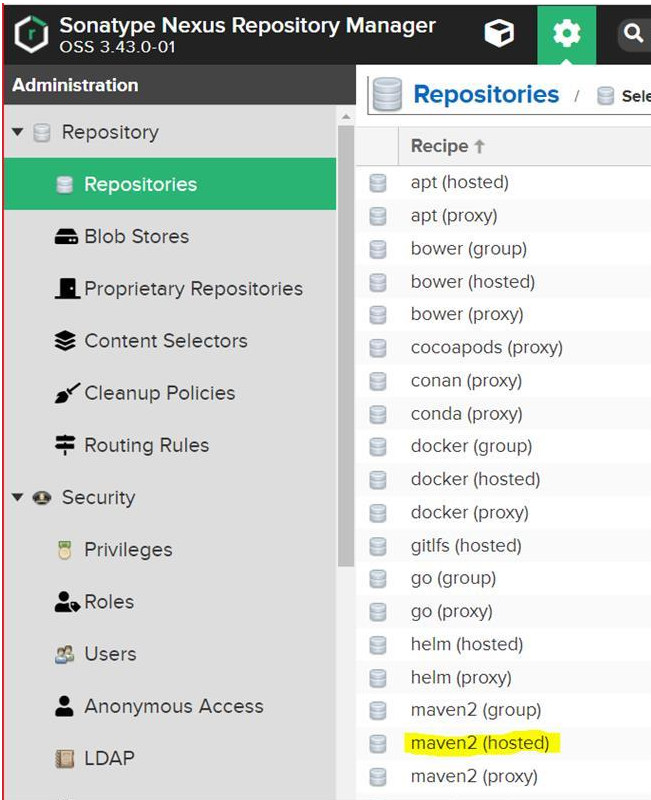Click scroll-up arrow of sidebar scrollbar

346,117
